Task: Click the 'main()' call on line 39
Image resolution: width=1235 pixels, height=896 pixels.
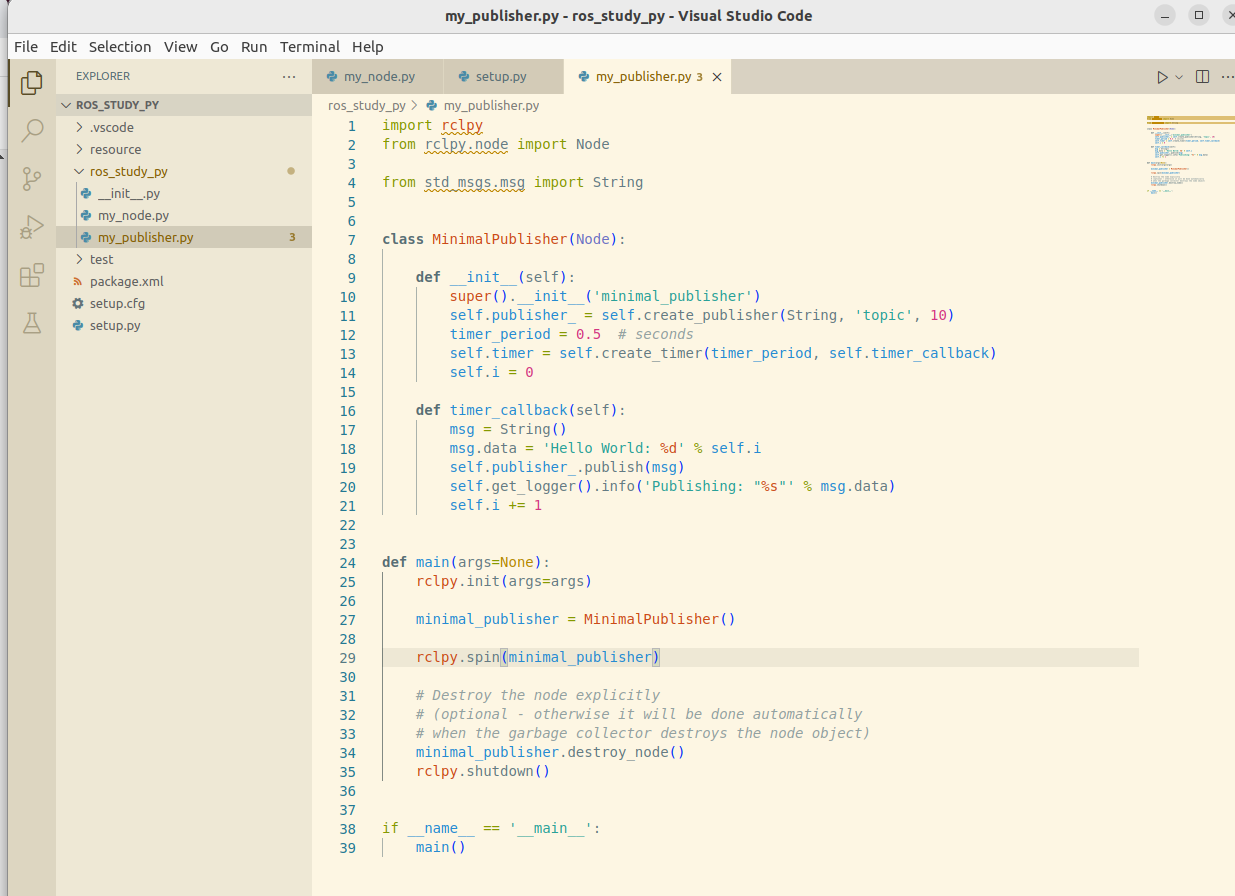Action: tap(441, 847)
